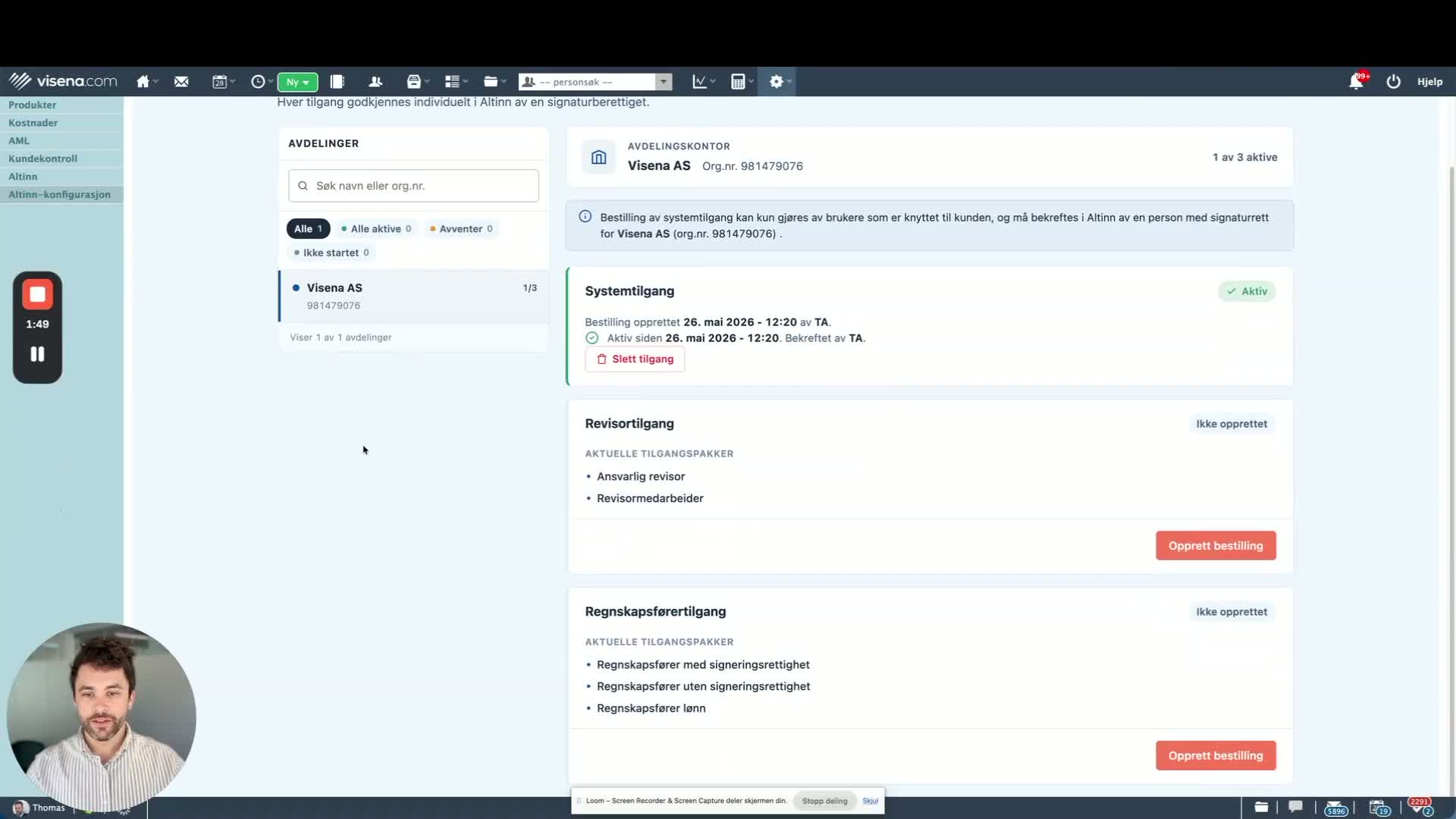Click the '1 av 3 aktive' text
This screenshot has width=1456, height=819.
[1244, 157]
